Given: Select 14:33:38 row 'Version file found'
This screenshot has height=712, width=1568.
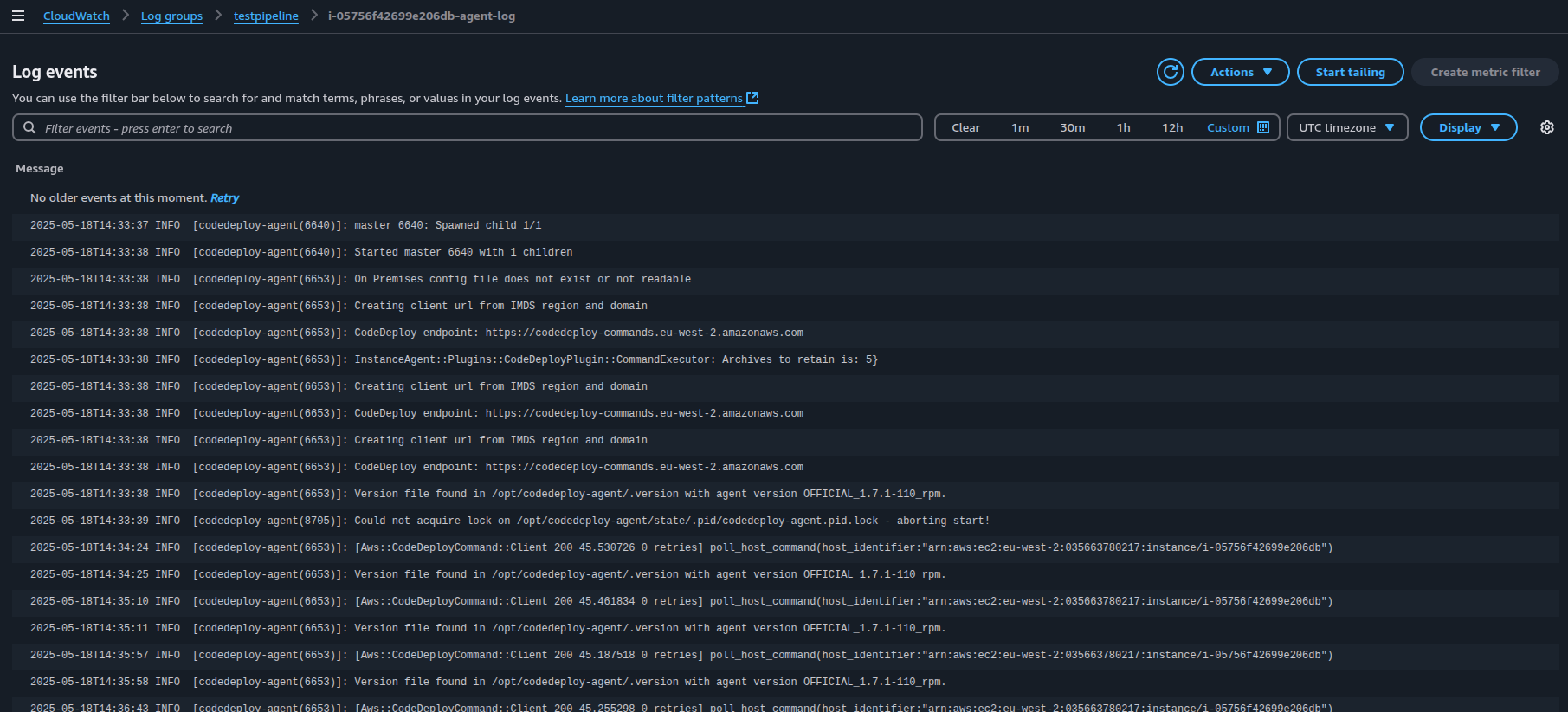Looking at the screenshot, I should click(785, 494).
